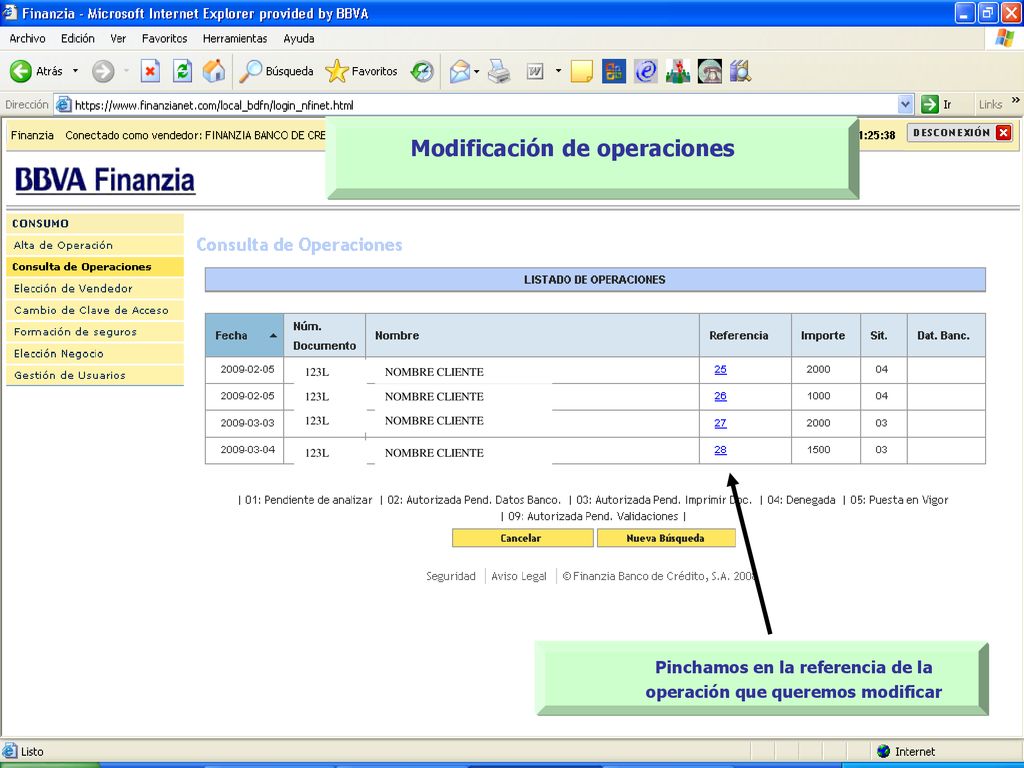Image resolution: width=1024 pixels, height=768 pixels.
Task: Click the Atrás back arrow icon
Action: point(21,71)
